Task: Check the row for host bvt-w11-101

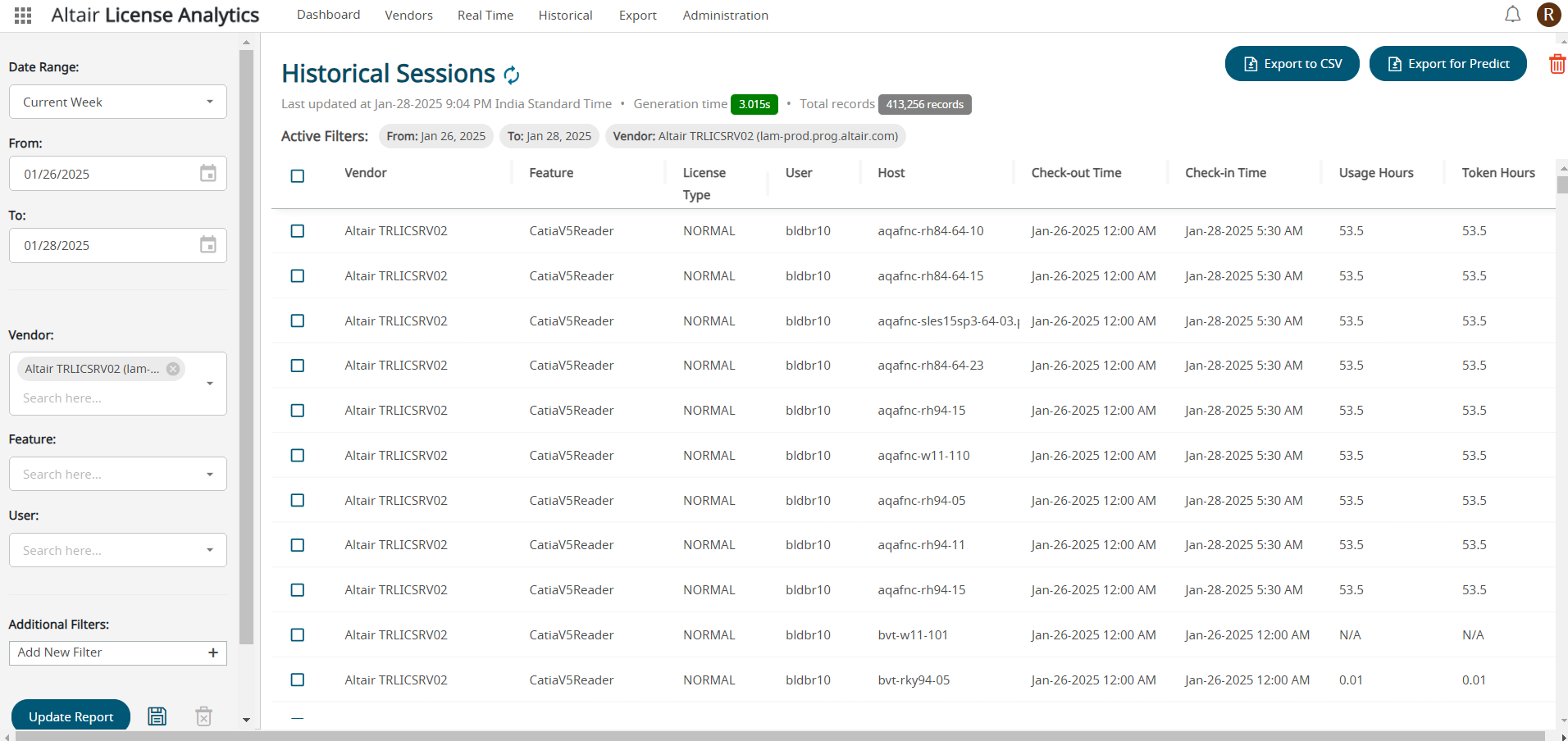Action: (298, 635)
